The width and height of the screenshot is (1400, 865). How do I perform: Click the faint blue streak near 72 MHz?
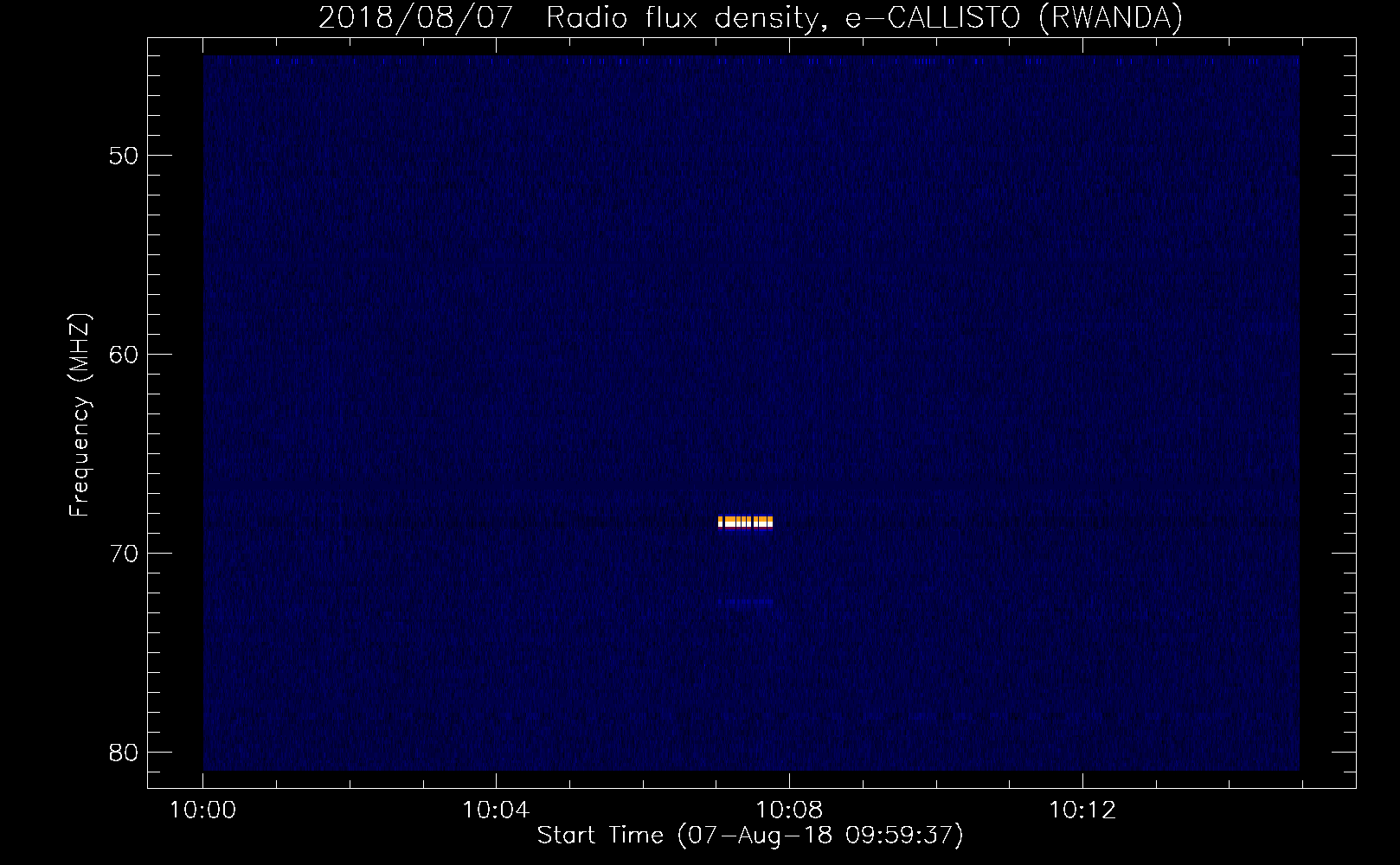(745, 601)
